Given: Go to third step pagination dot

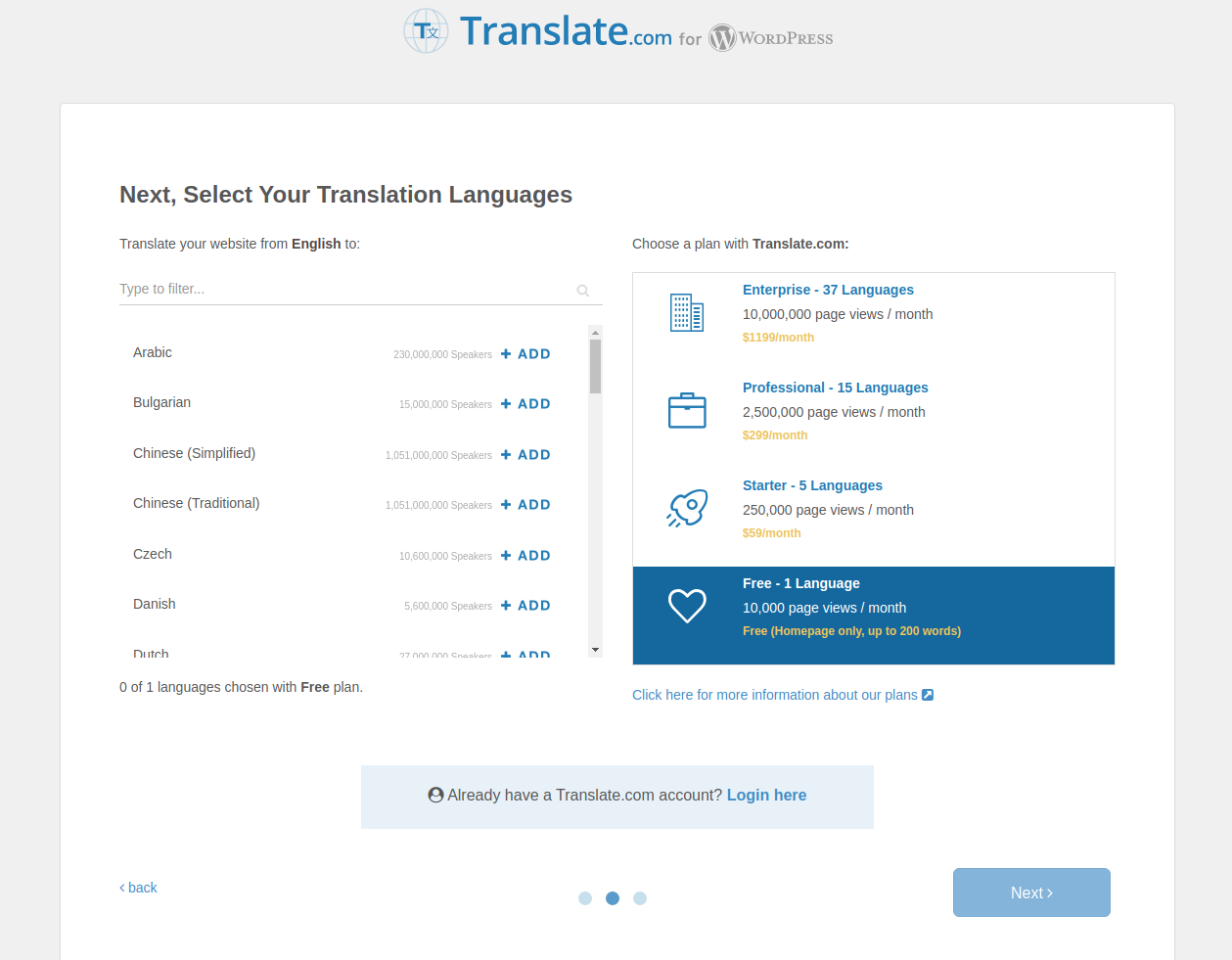Looking at the screenshot, I should tap(640, 898).
